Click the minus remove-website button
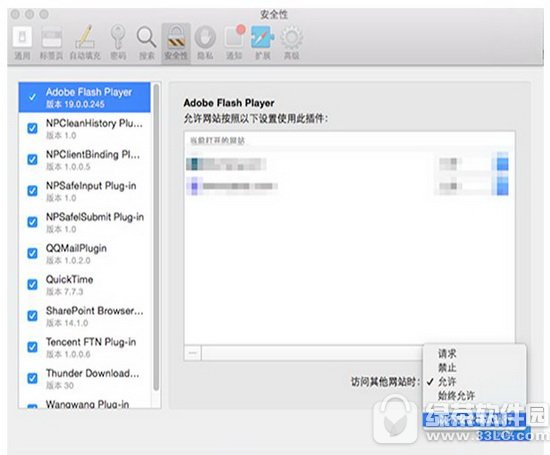Image resolution: width=550 pixels, height=455 pixels. (193, 353)
